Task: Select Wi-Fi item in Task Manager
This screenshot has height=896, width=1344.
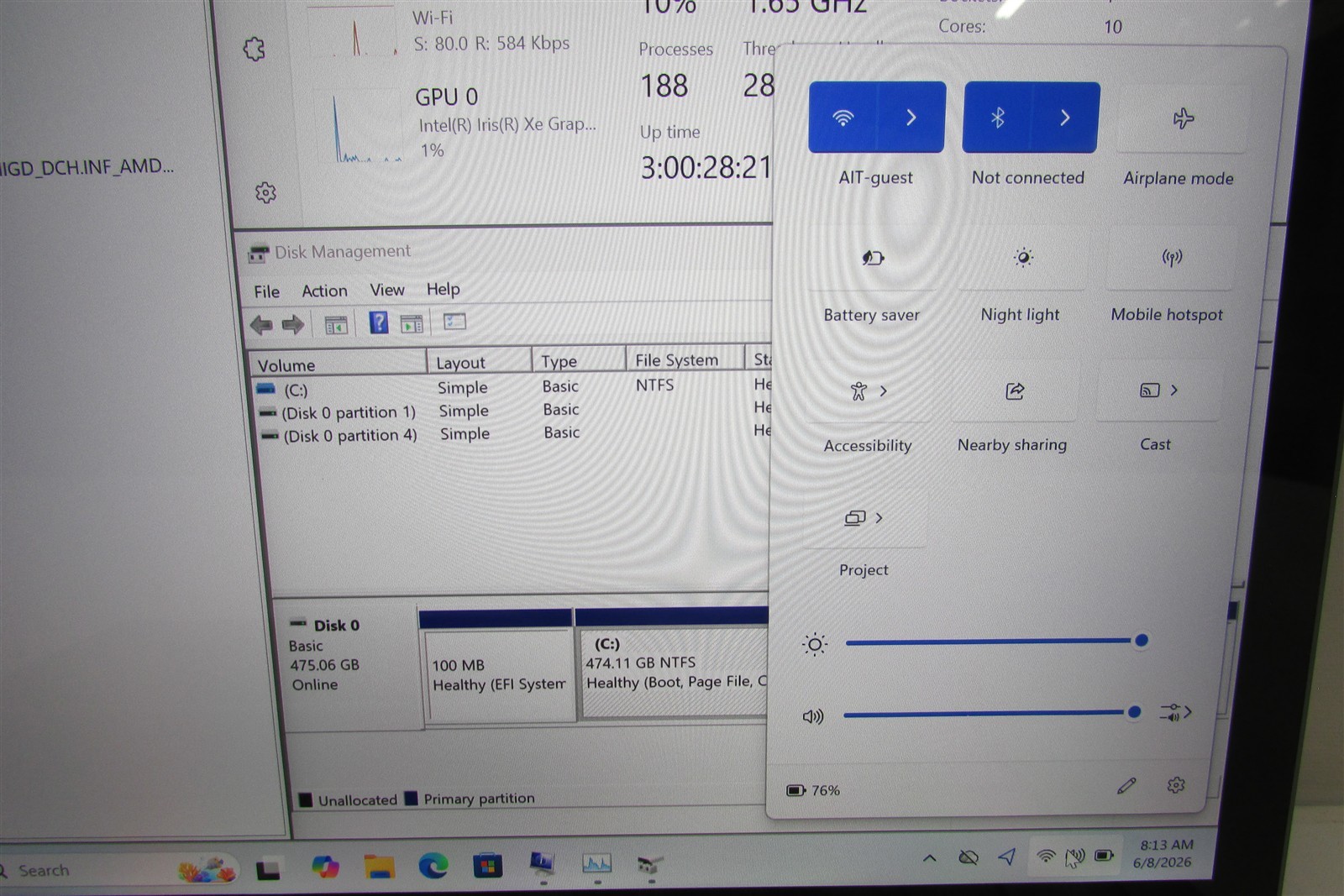Action: coord(445,31)
